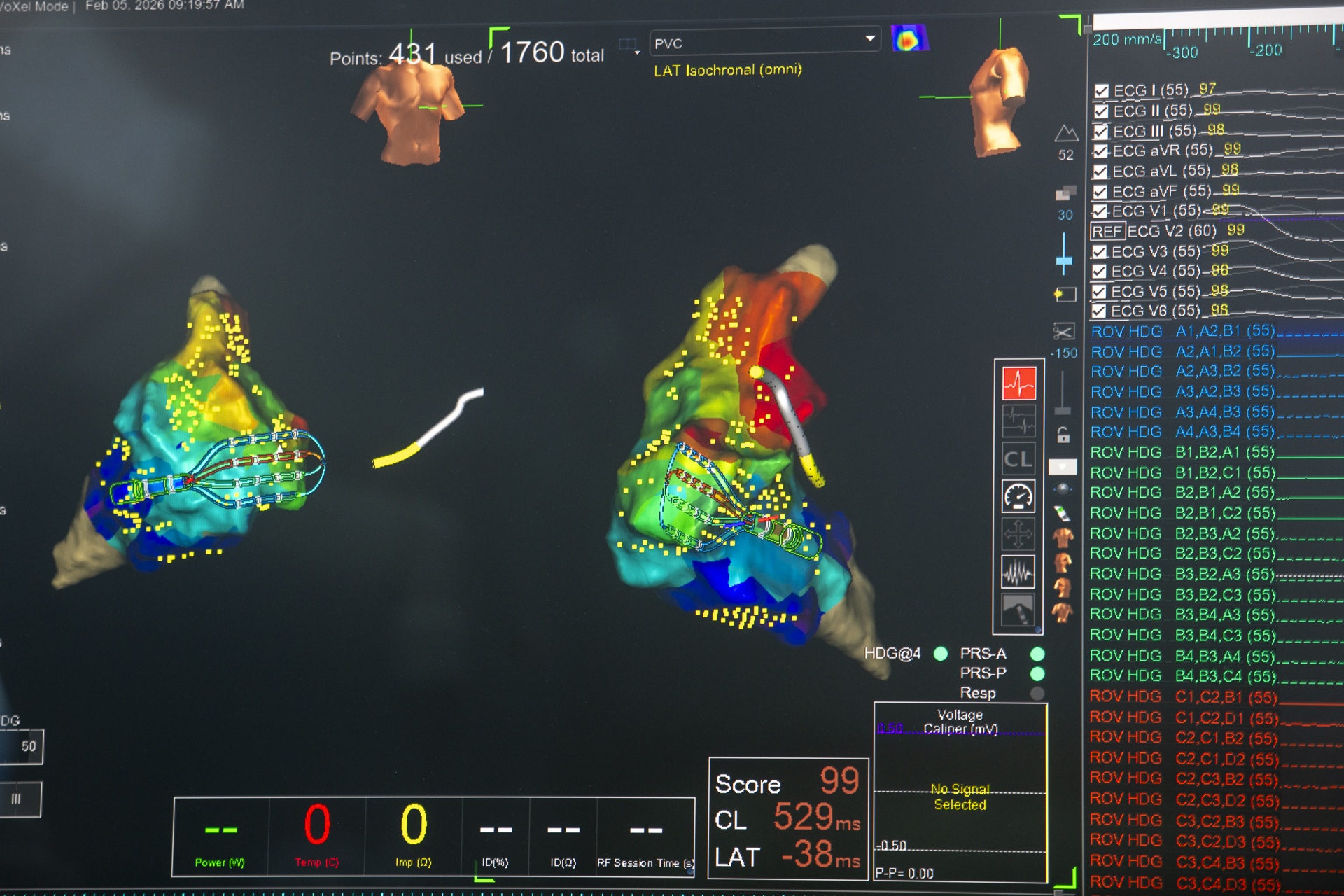Screen dimensions: 1344x896
Task: Open the PVC map dropdown
Action: pos(870,39)
